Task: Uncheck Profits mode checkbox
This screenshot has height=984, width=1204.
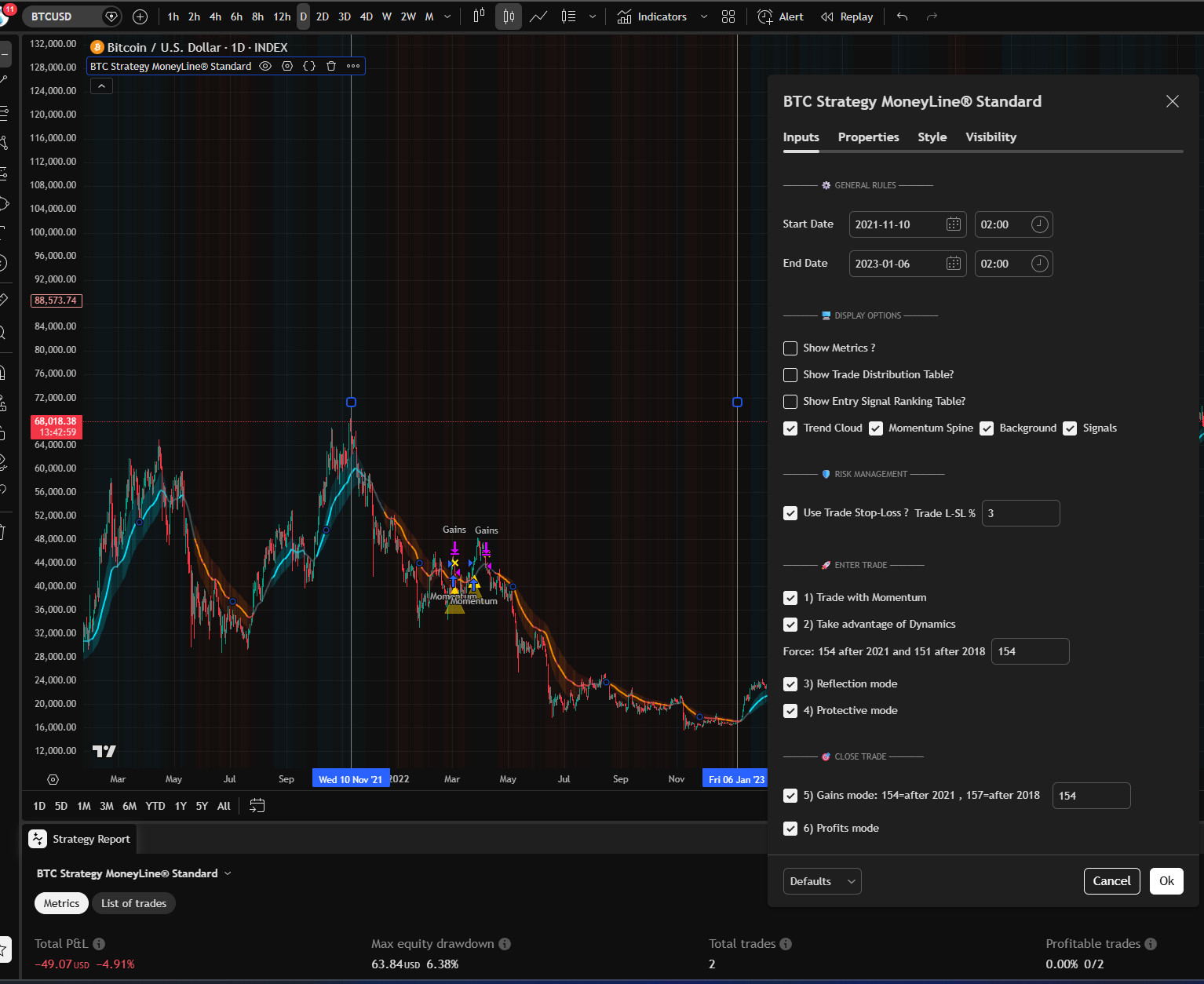Action: pyautogui.click(x=790, y=829)
